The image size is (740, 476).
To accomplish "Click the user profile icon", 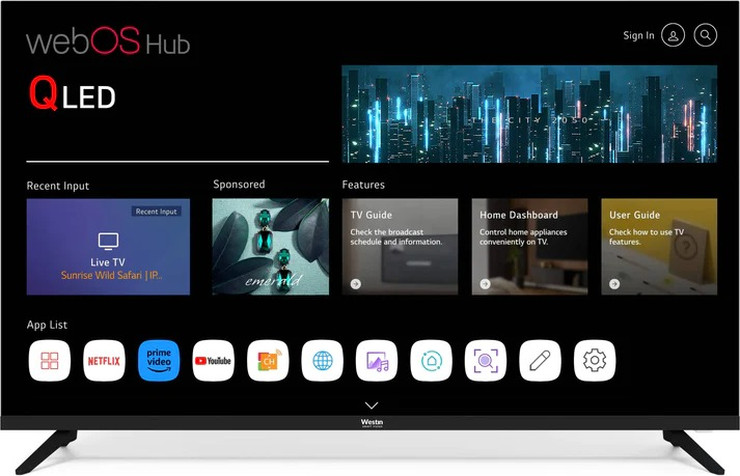I will pos(674,35).
